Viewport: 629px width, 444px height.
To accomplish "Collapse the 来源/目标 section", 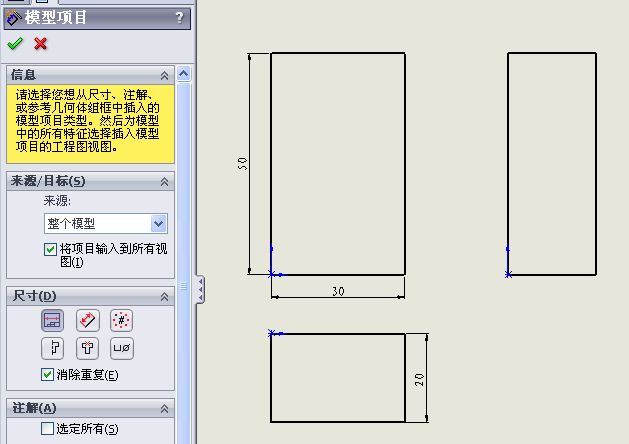I will pos(164,182).
